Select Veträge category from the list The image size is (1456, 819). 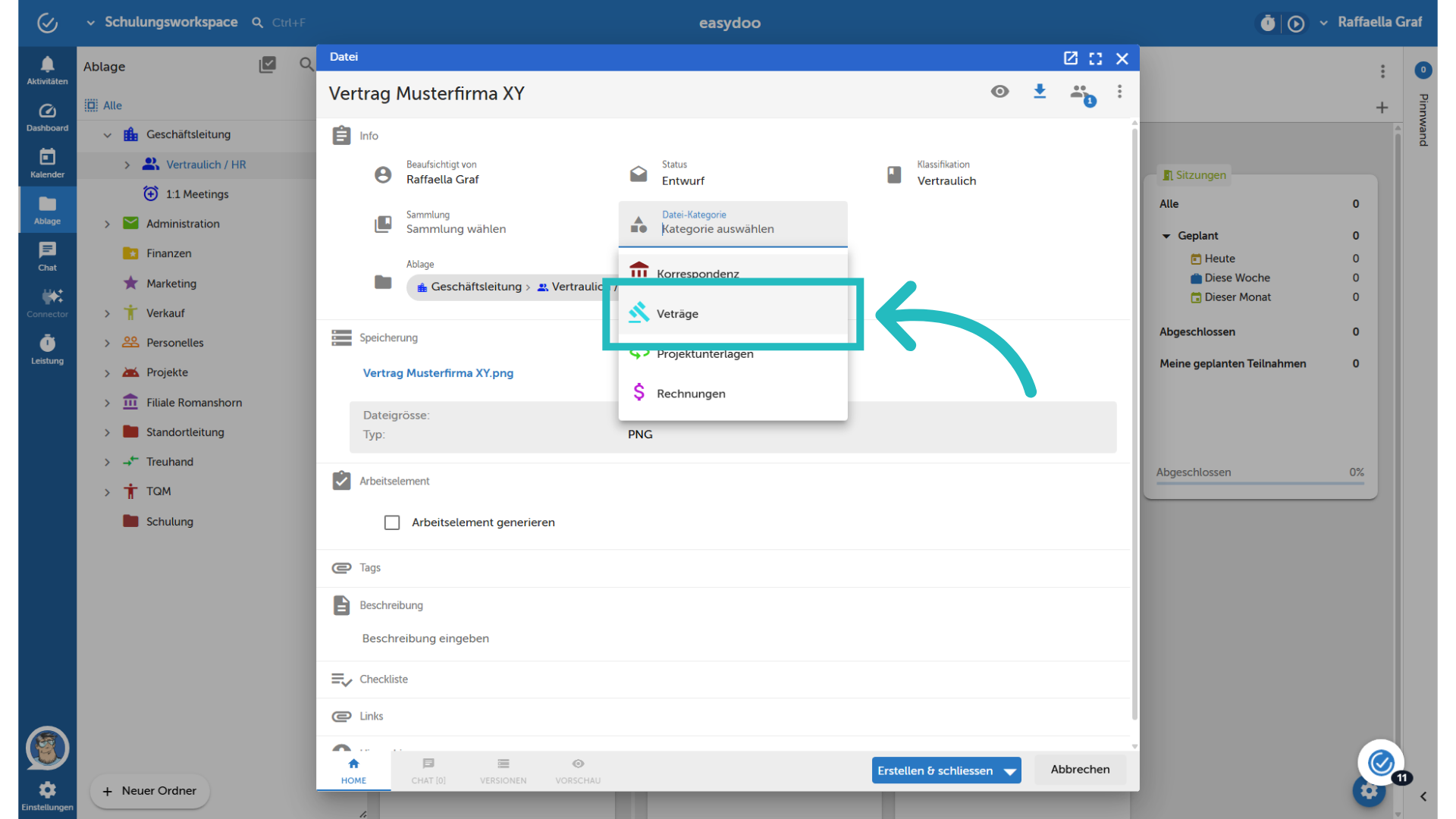(733, 314)
